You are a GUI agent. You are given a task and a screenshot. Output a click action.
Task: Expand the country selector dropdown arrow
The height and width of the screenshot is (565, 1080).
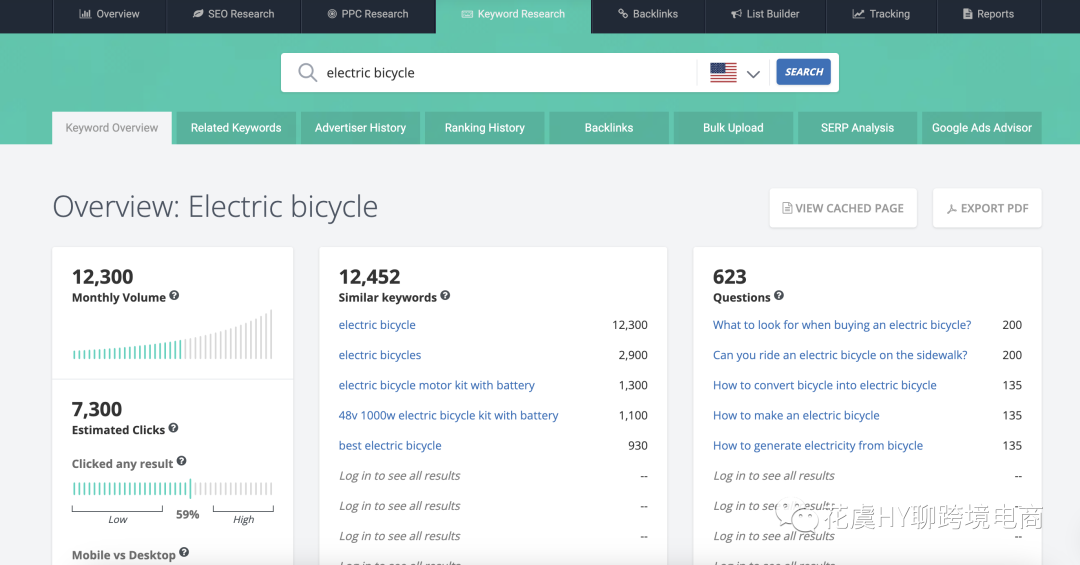pyautogui.click(x=753, y=74)
